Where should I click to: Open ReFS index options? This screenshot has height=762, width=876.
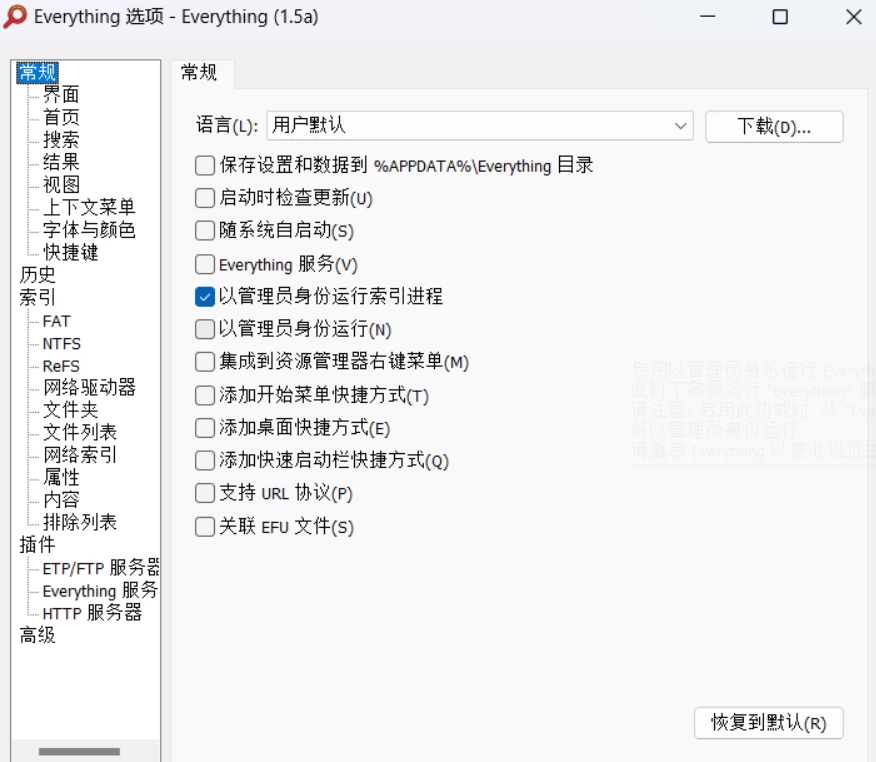point(61,366)
